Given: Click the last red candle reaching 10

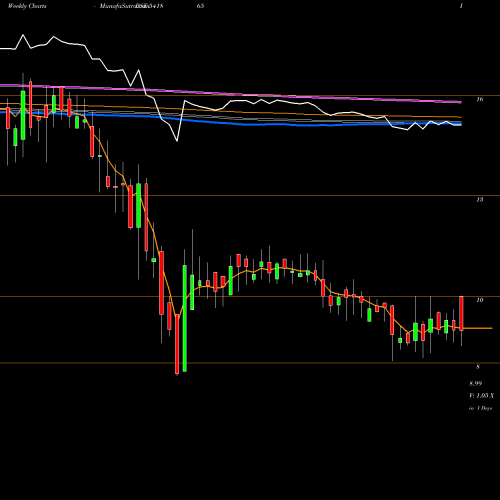Looking at the screenshot, I should [x=462, y=313].
